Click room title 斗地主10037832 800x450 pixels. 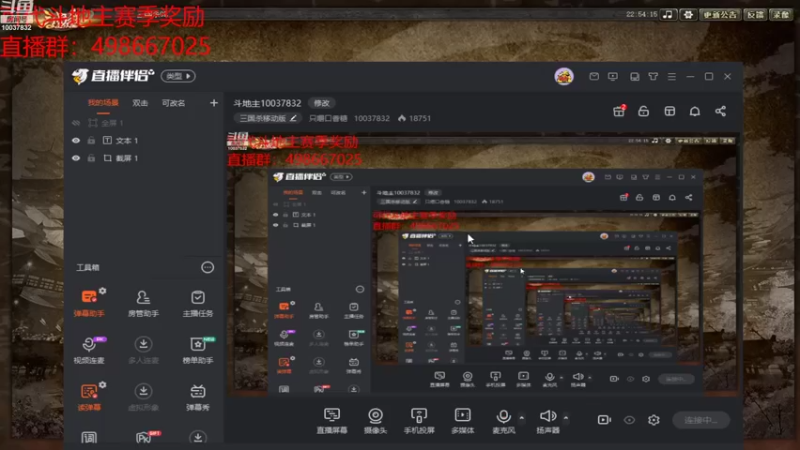(267, 103)
